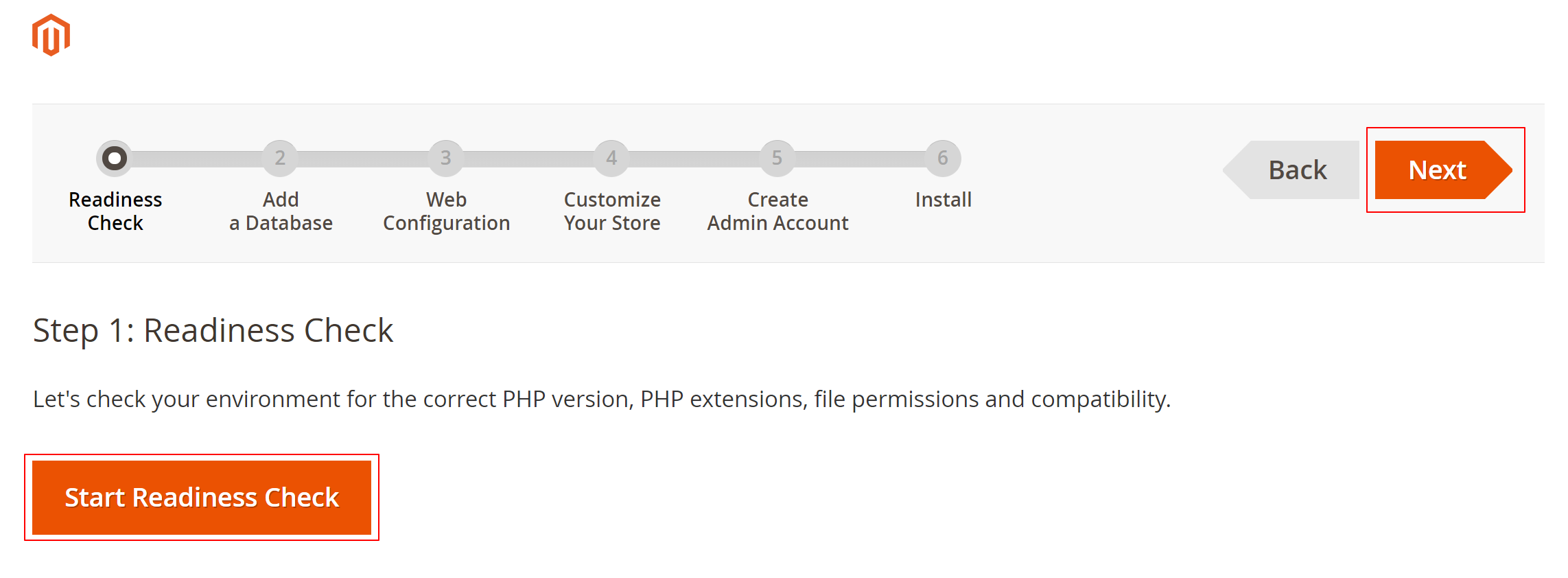Open the Create Admin Account step label

777,211
